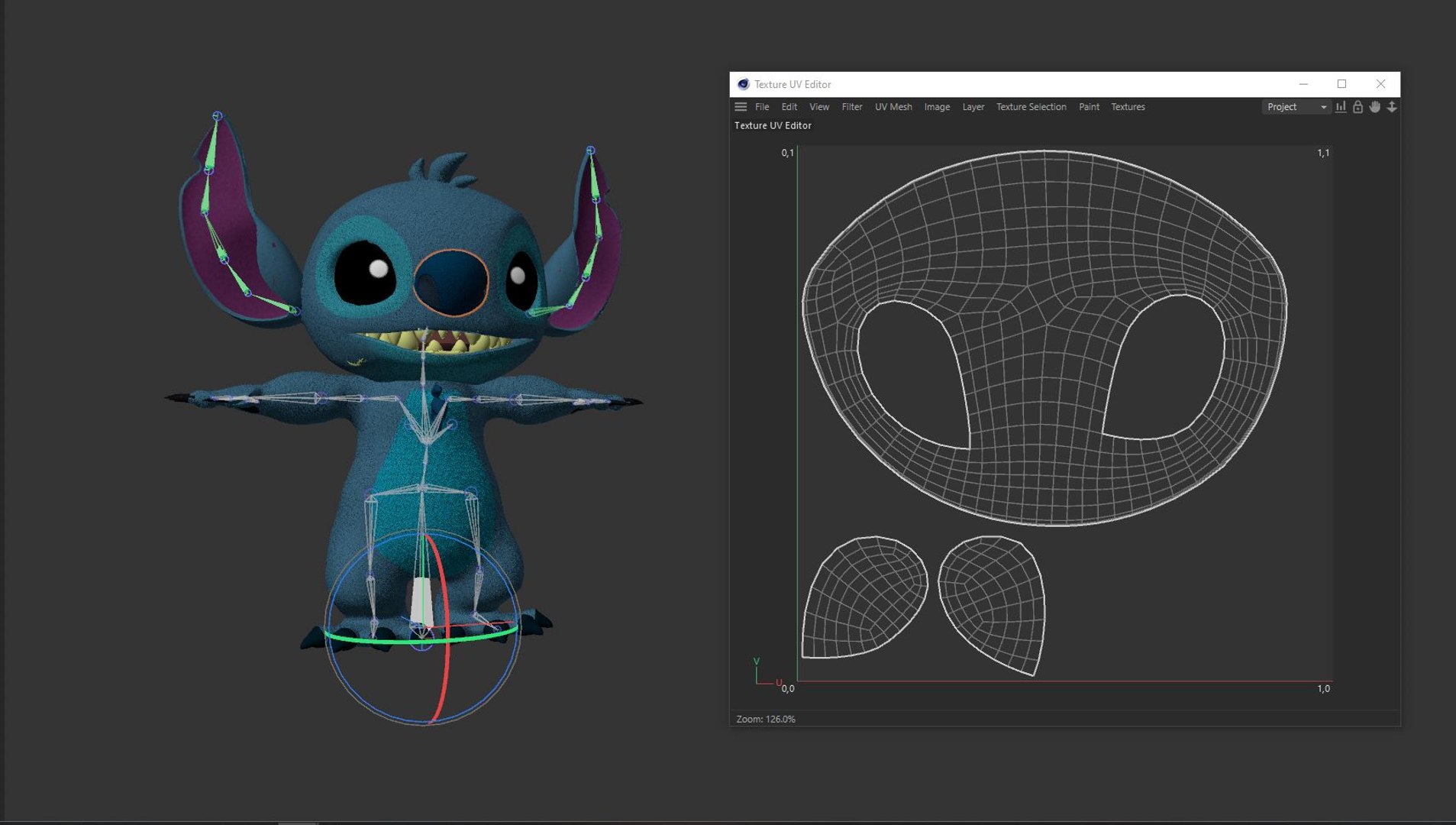Viewport: 1456px width, 825px height.
Task: Open the Project dropdown
Action: (x=1296, y=107)
